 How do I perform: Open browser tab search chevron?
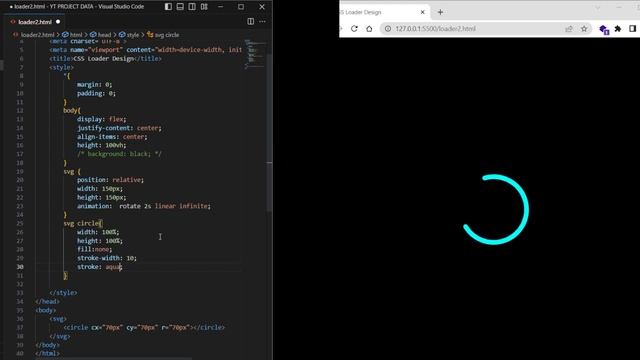click(598, 7)
